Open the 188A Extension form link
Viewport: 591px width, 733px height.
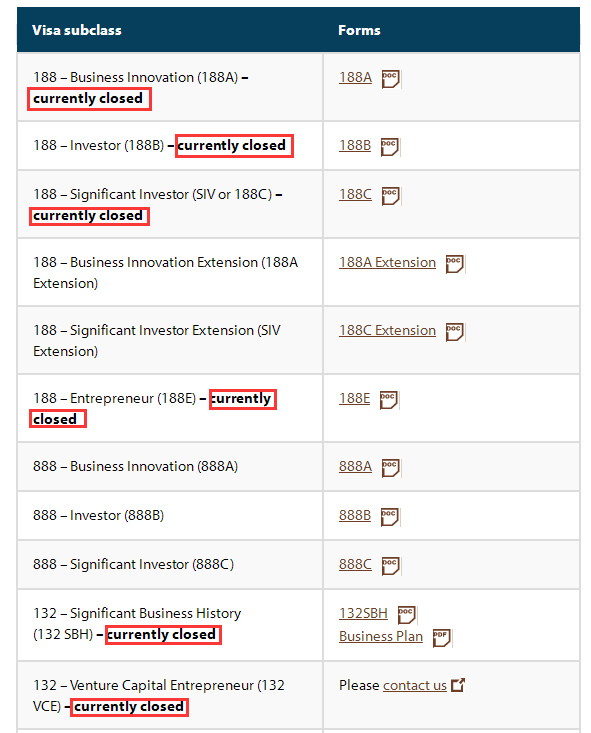(x=387, y=262)
